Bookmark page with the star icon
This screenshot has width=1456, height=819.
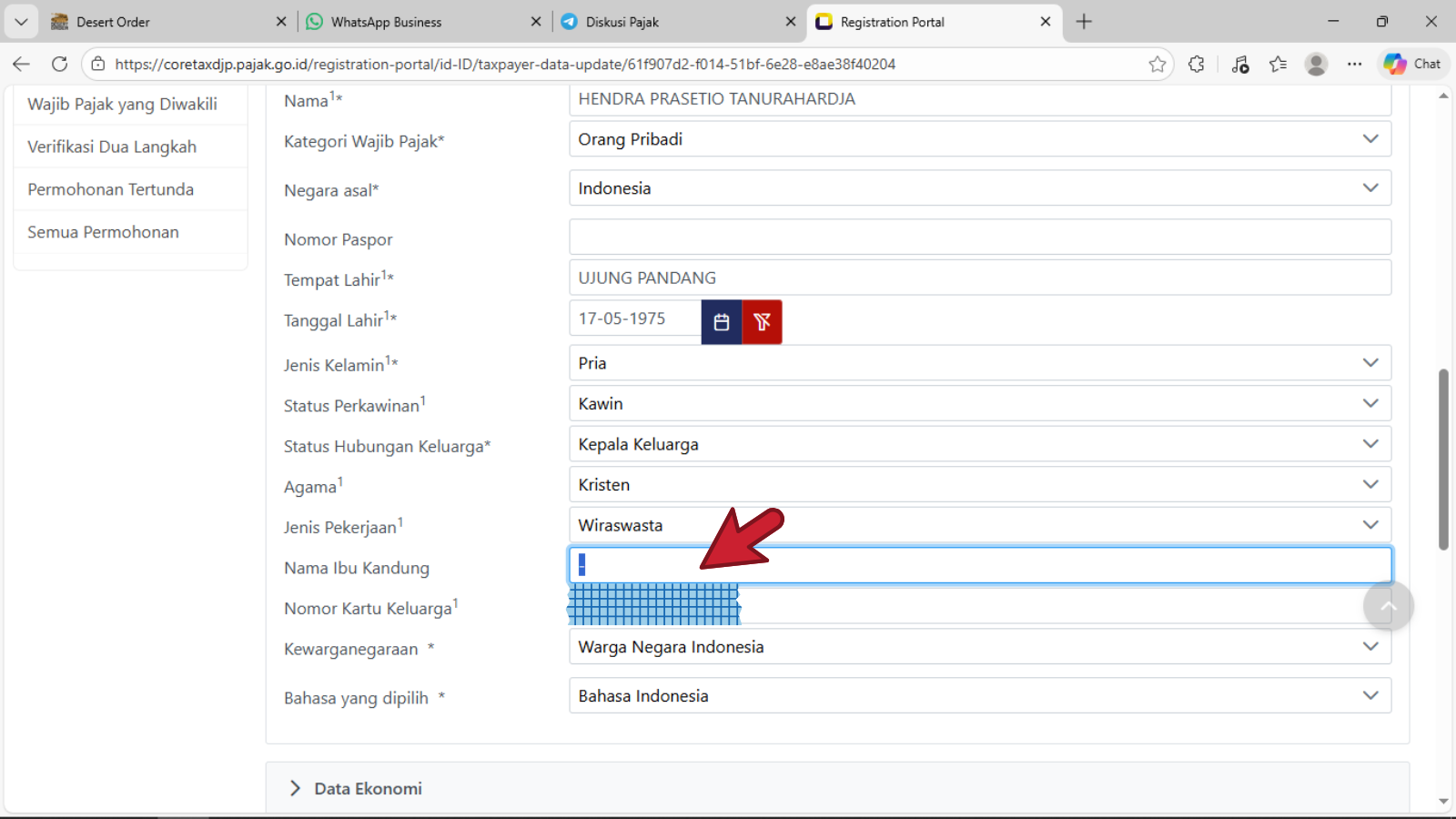(1157, 64)
